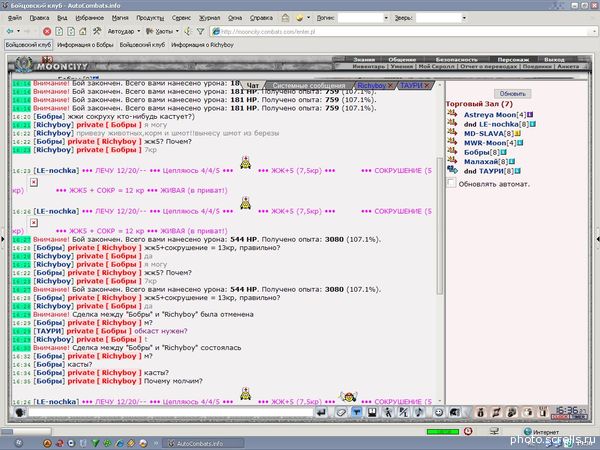Click the building icon beside Справка menu
The width and height of the screenshot is (600, 450).
tap(285, 18)
